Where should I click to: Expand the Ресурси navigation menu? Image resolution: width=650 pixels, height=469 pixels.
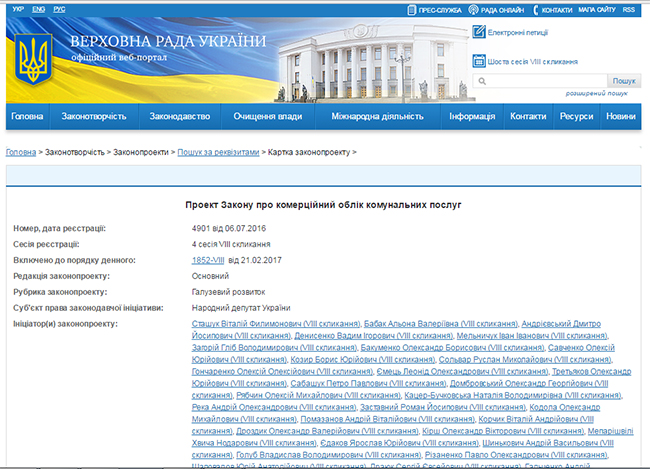pos(577,117)
